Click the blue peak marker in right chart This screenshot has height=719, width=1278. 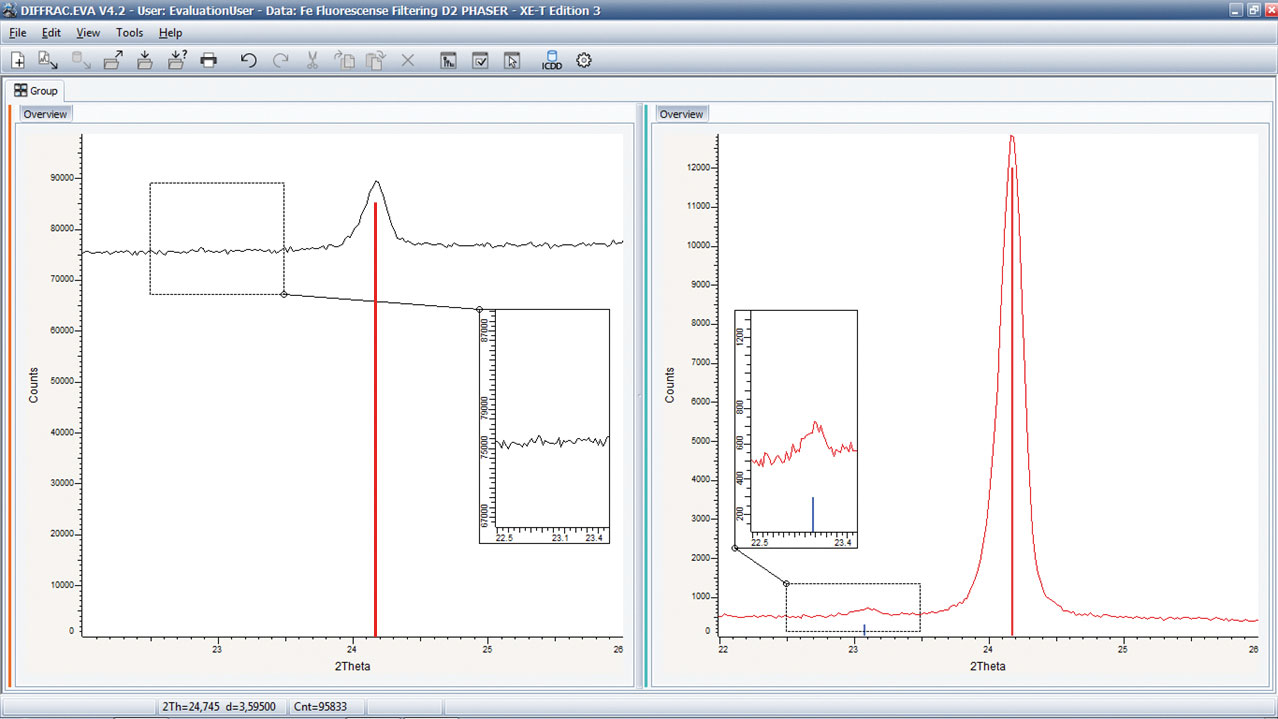point(864,629)
